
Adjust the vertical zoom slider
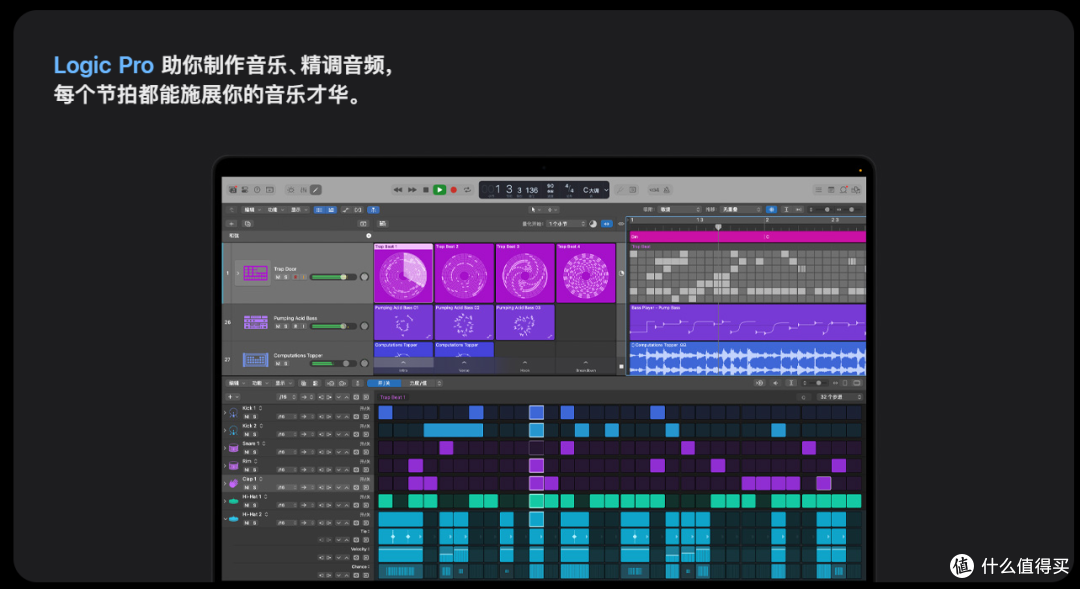point(825,209)
